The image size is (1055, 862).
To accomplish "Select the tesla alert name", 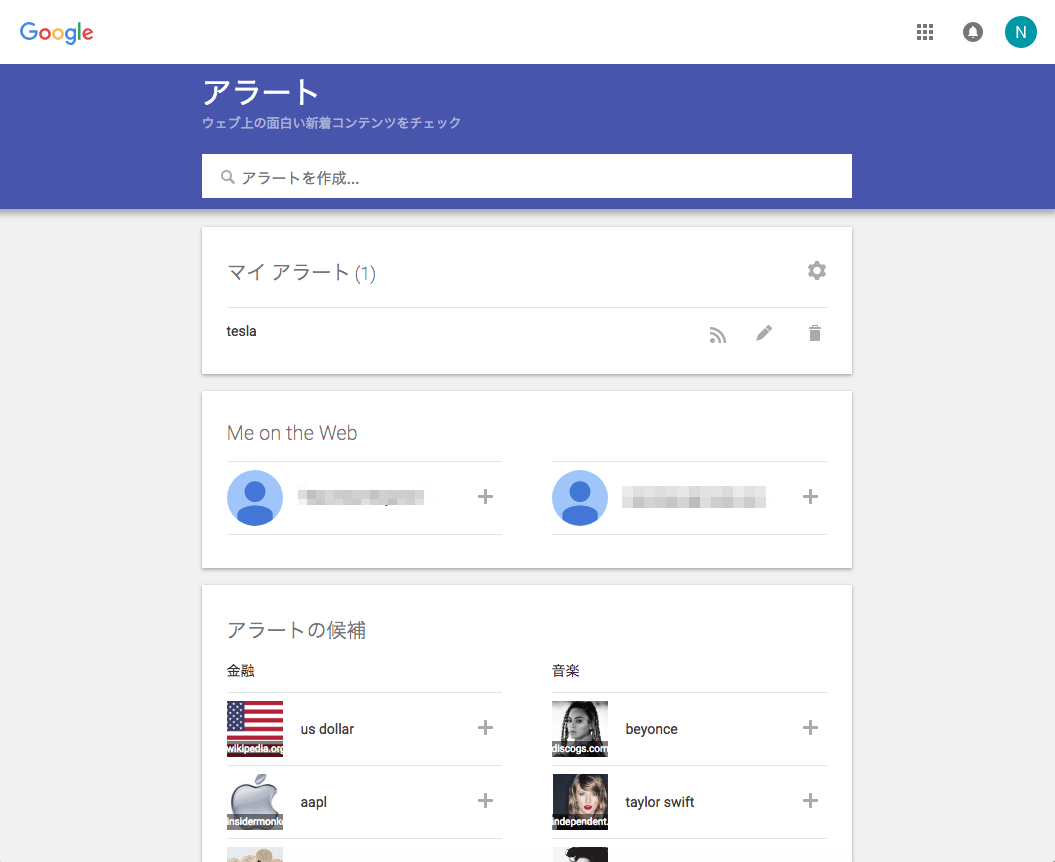I will [242, 331].
